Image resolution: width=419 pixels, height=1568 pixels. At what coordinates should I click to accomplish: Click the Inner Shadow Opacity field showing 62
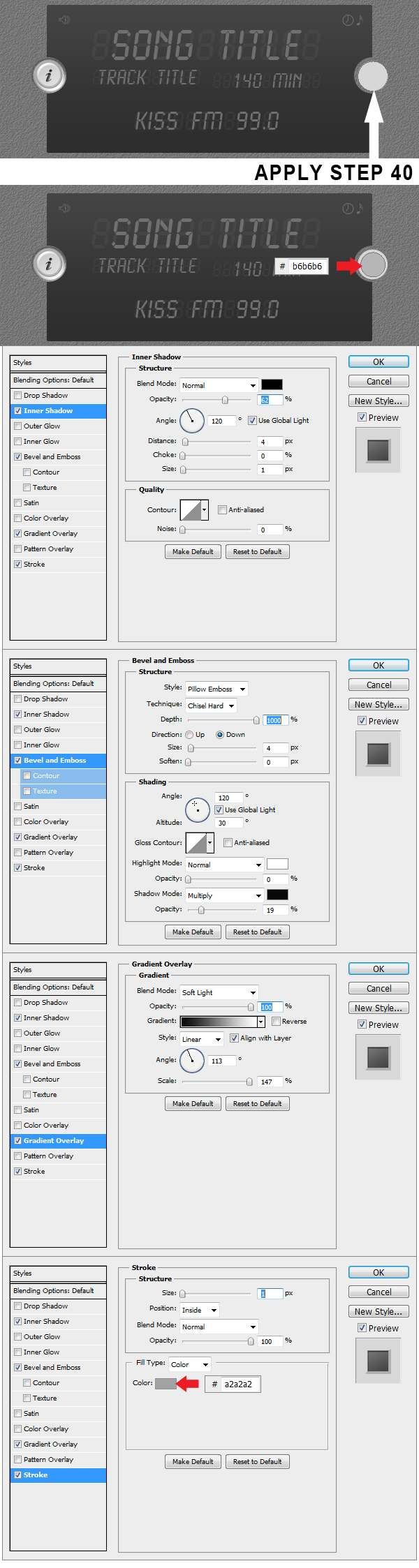pos(270,400)
